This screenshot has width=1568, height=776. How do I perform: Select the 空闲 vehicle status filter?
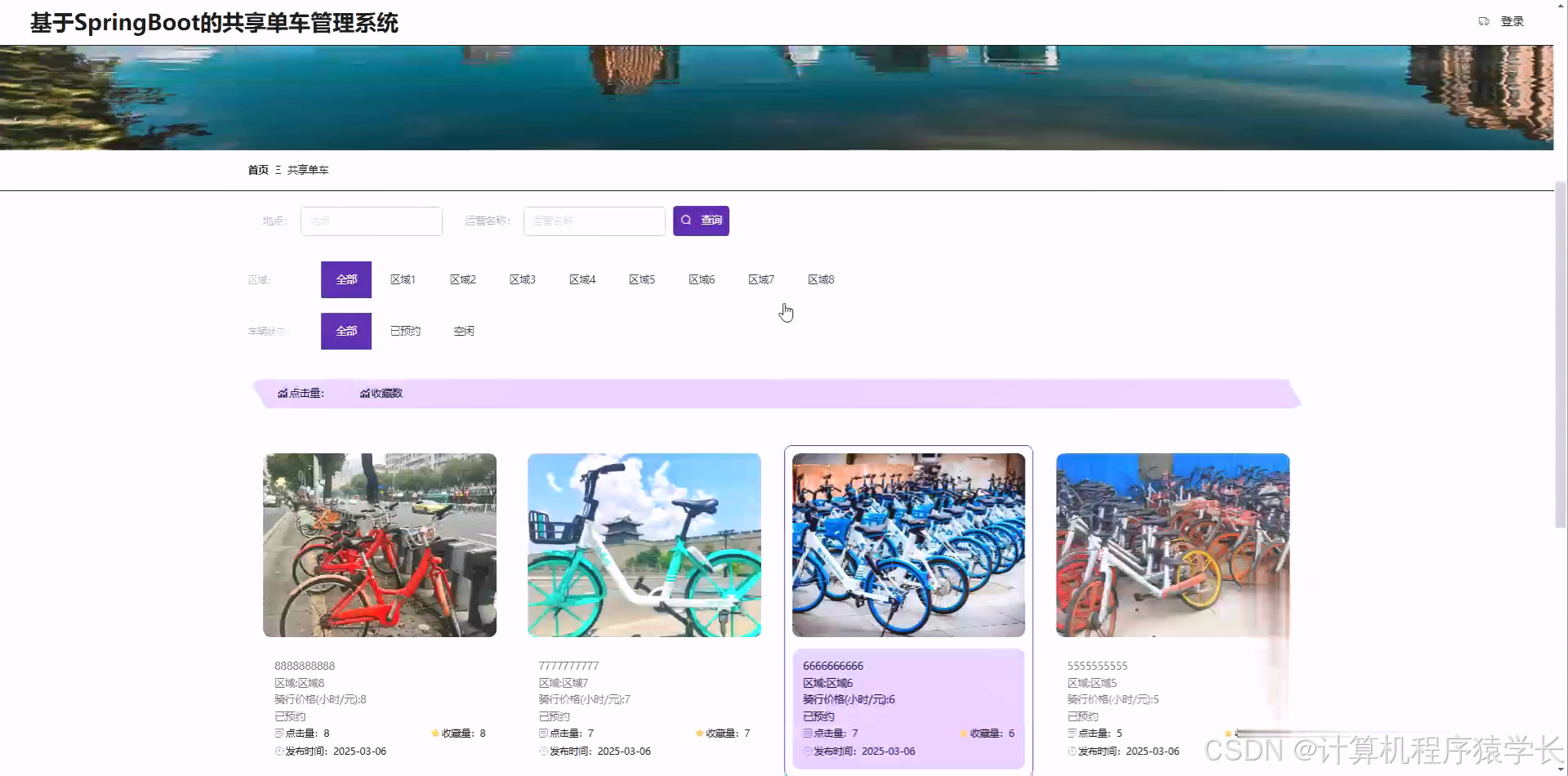pyautogui.click(x=463, y=331)
